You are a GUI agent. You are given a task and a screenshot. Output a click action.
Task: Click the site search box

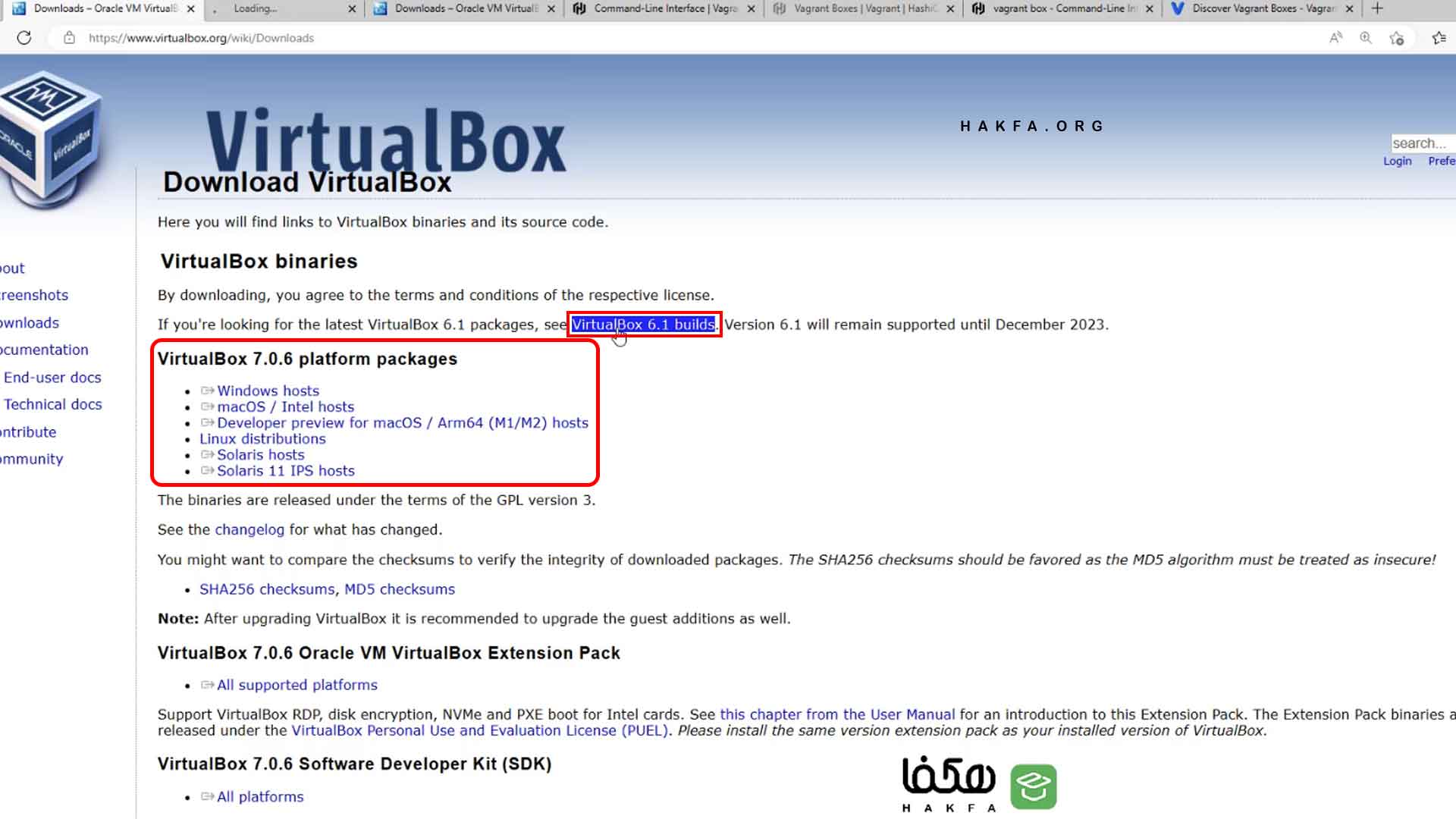[1423, 143]
